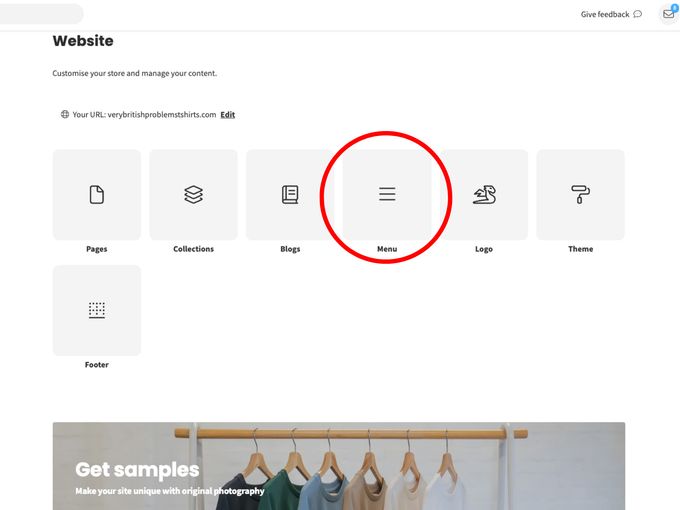Screen dimensions: 680x510
Task: Open the Menu hamburger icon tile
Action: [x=387, y=195]
